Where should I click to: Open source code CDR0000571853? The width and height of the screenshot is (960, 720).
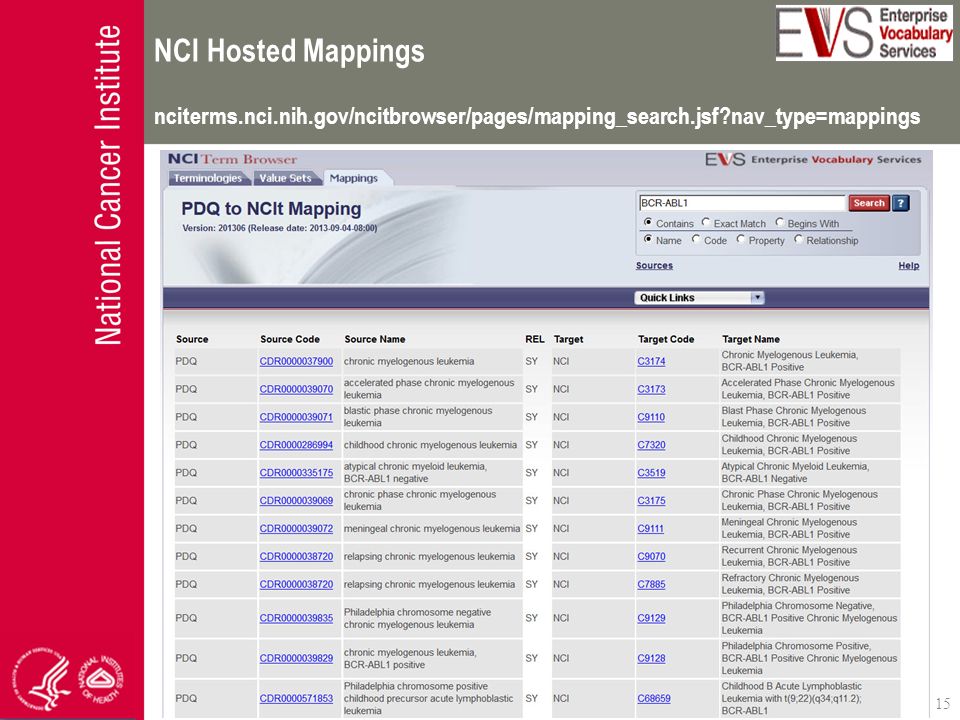[x=296, y=699]
